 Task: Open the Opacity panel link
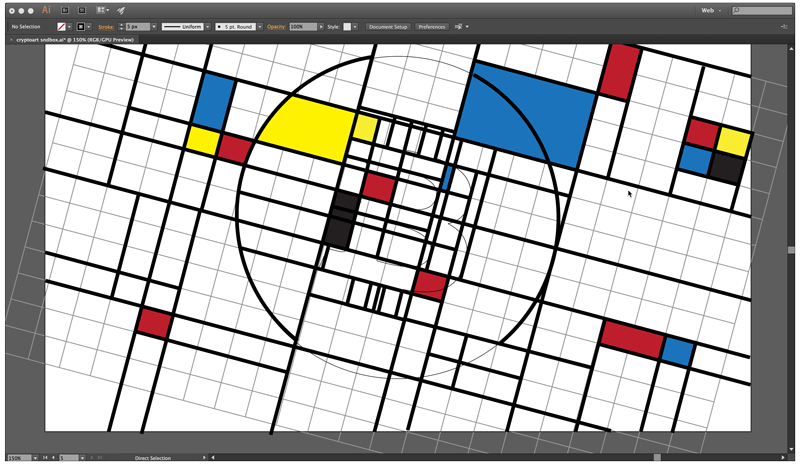[x=276, y=27]
